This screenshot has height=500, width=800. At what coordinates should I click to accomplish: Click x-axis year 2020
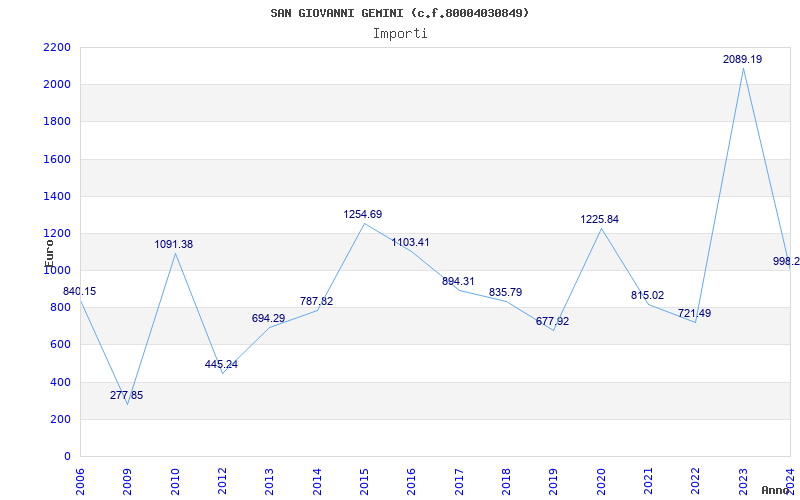601,482
